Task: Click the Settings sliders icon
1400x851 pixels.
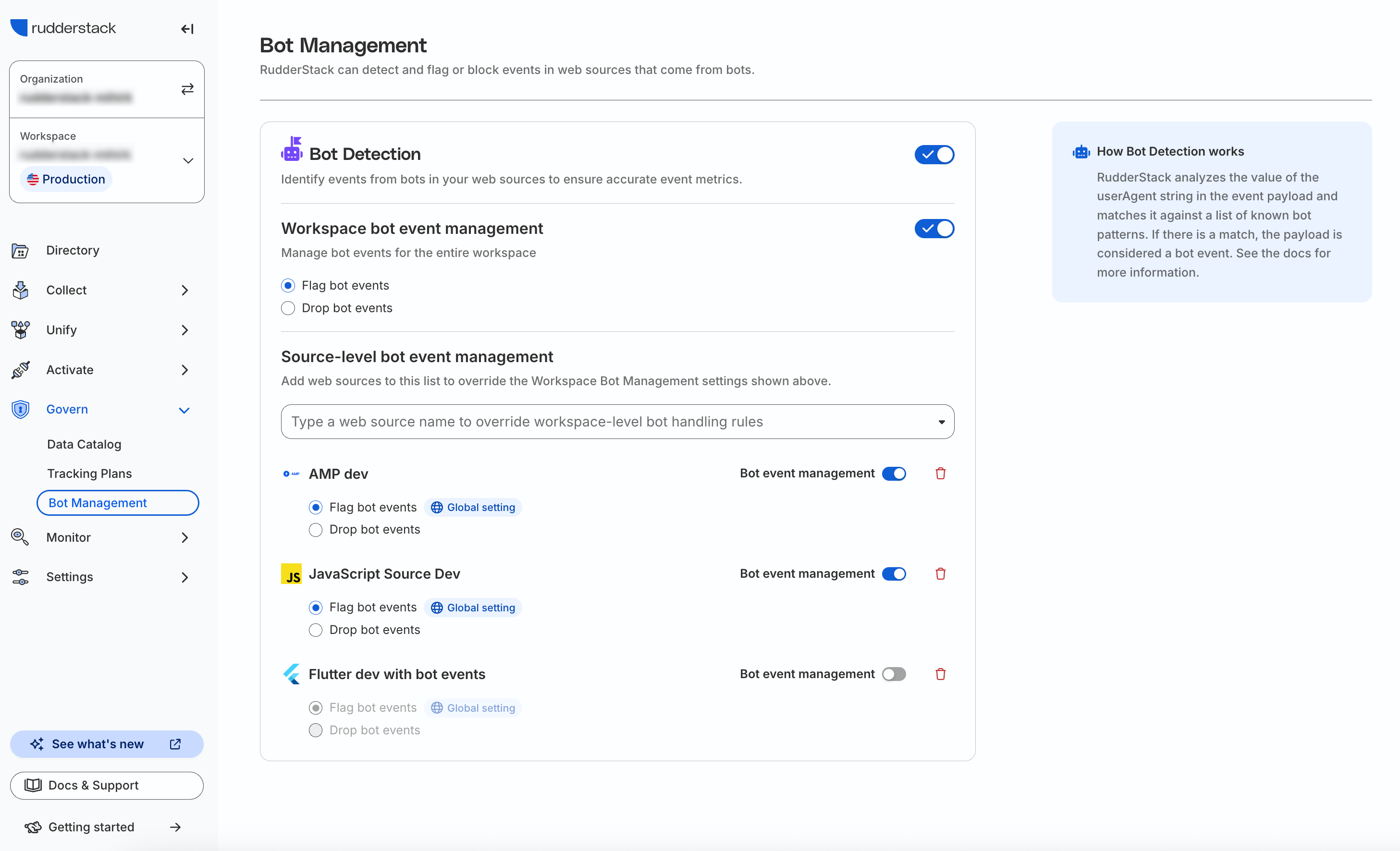Action: click(21, 577)
